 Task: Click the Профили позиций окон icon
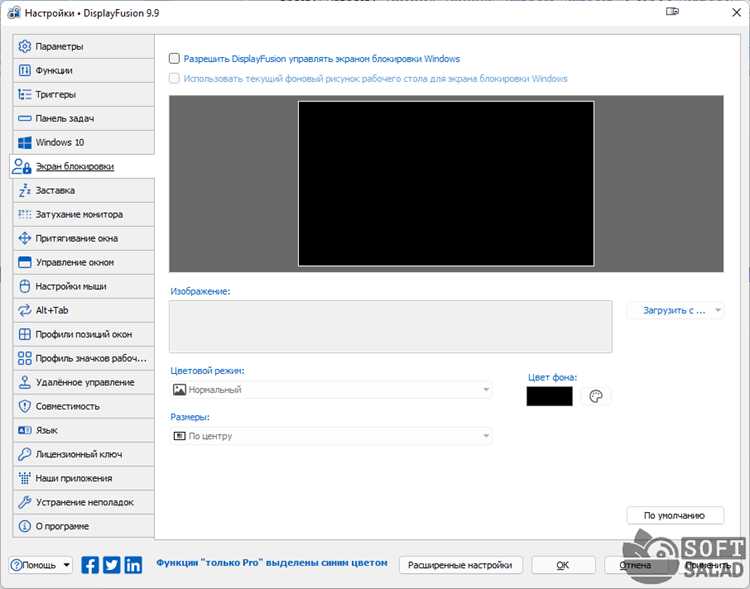coord(24,334)
